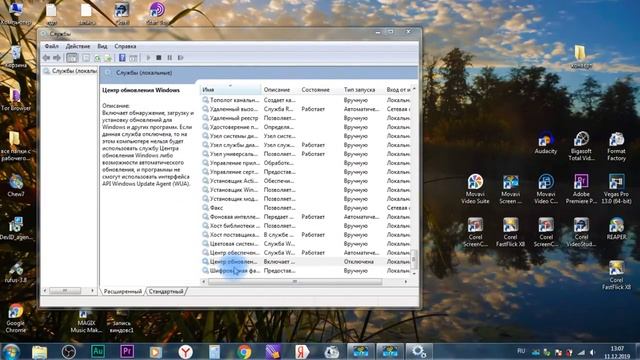Click the Export list toolbar icon
This screenshot has width=640, height=360.
[108, 58]
